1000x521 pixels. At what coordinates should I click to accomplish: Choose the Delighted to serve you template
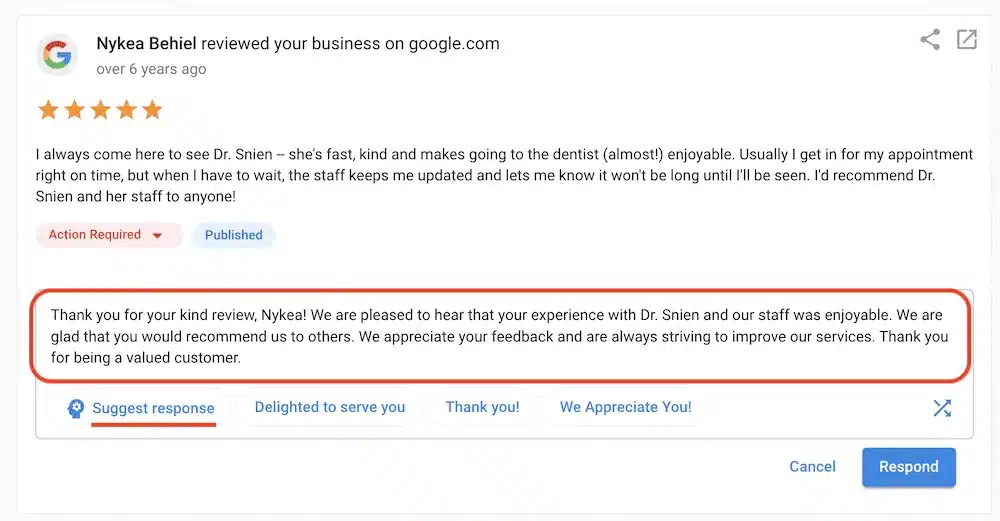330,407
